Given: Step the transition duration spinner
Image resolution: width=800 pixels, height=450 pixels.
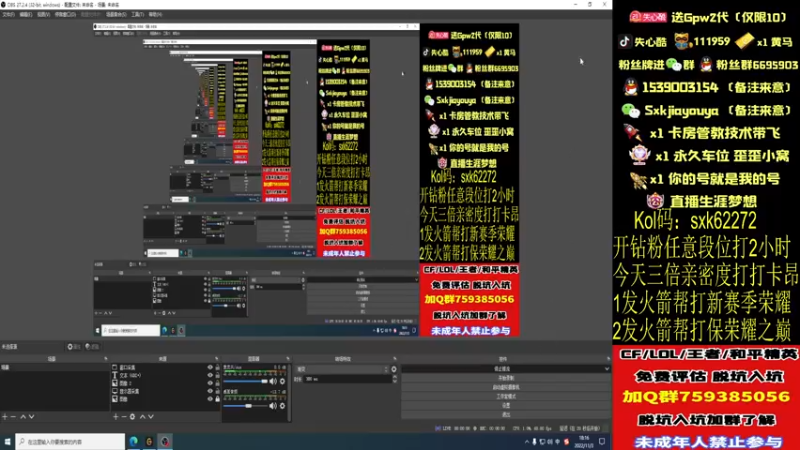Looking at the screenshot, I should pos(394,380).
